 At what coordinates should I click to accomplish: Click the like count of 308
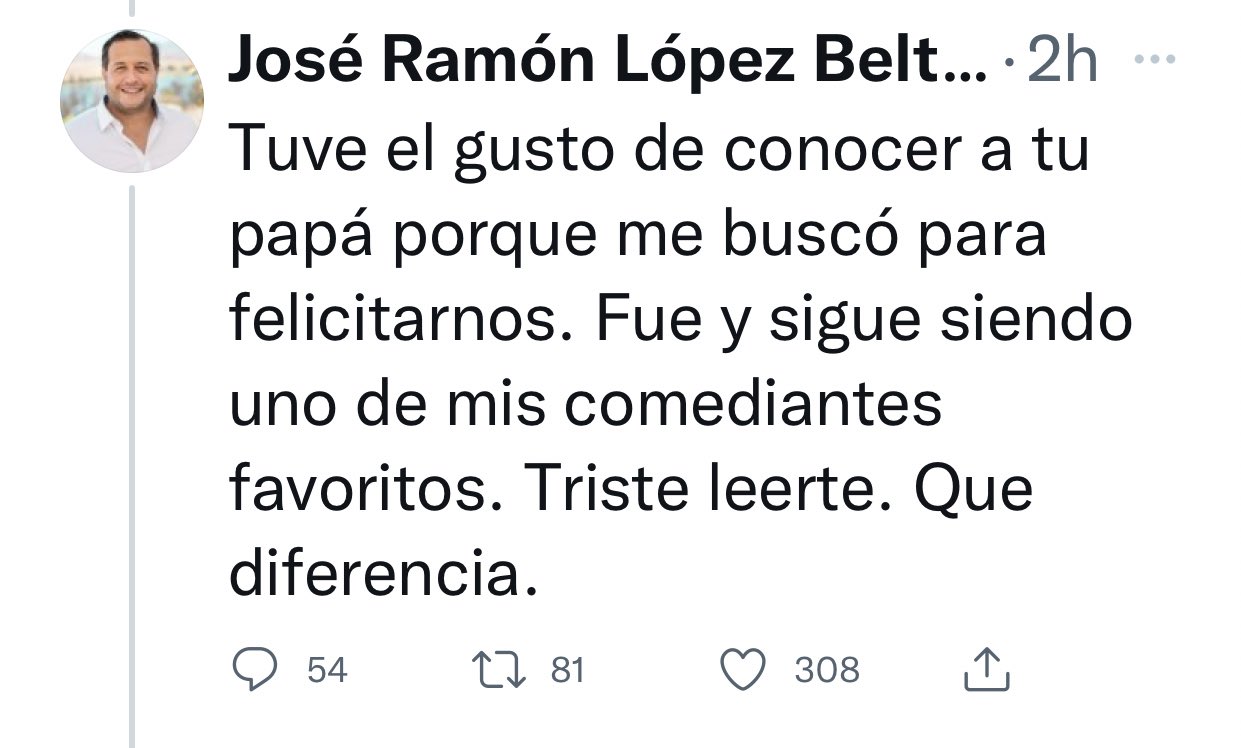[827, 669]
